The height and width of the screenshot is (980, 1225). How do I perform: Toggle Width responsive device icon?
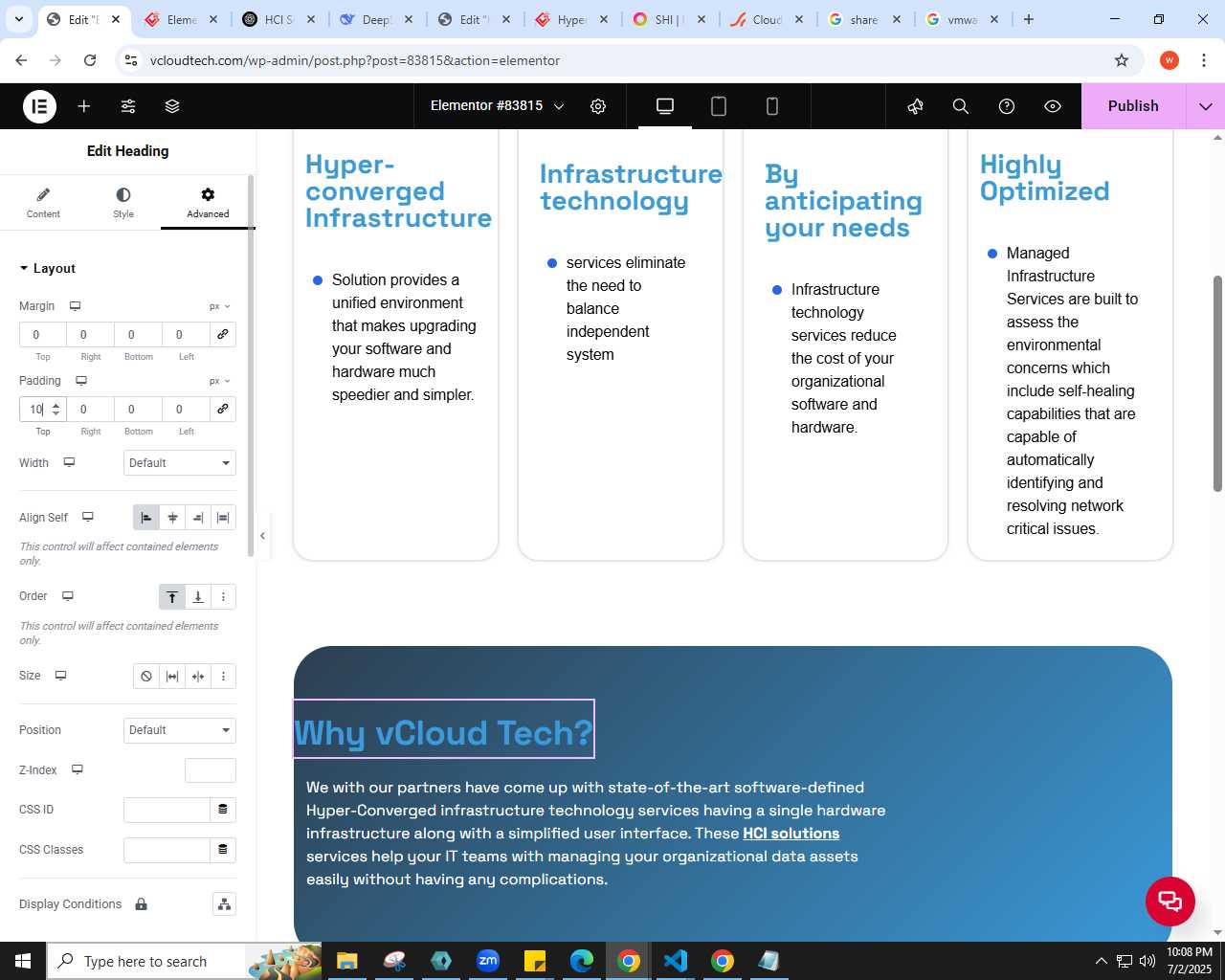[x=69, y=462]
